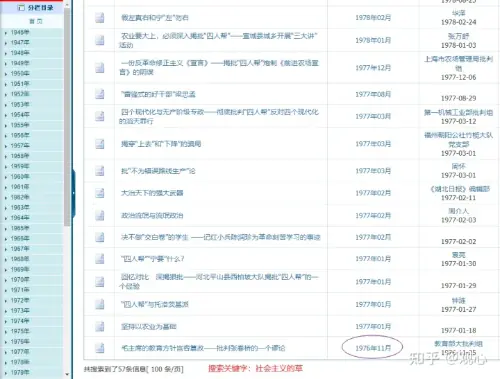The height and width of the screenshot is (379, 500).
Task: Open article 毛主席的教育方针岂容篡改
Action: pyautogui.click(x=203, y=348)
